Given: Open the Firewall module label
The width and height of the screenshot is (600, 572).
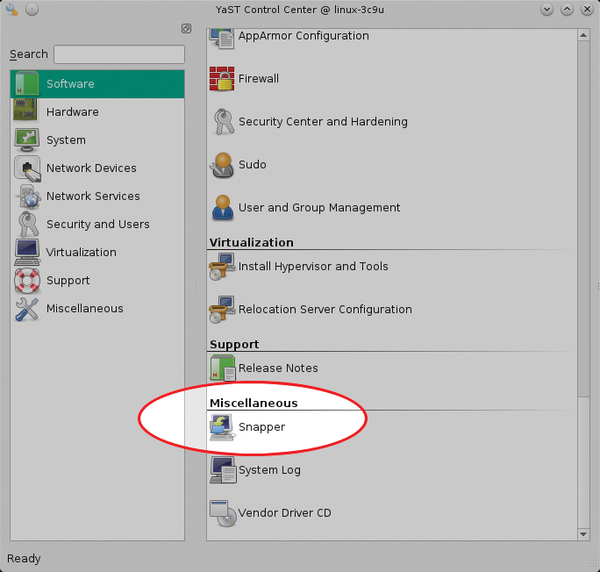Looking at the screenshot, I should pos(258,79).
